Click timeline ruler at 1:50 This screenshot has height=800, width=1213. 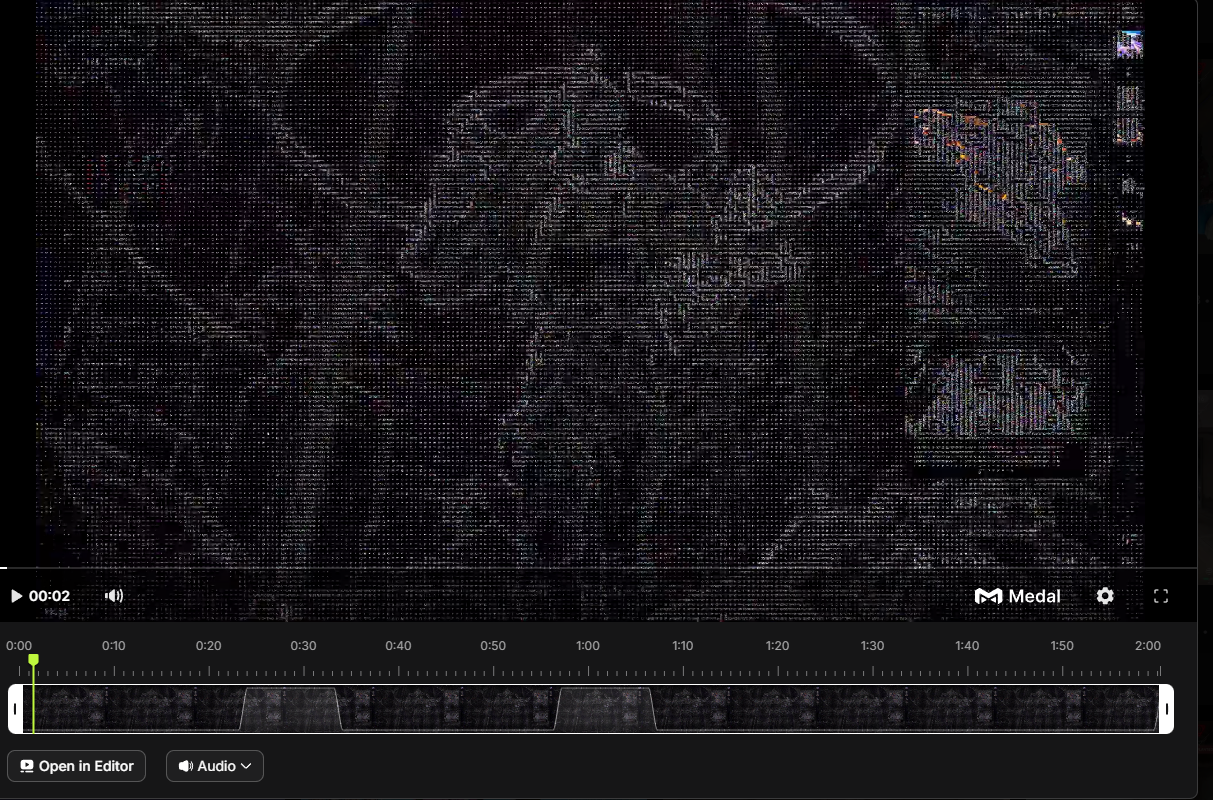click(1062, 646)
